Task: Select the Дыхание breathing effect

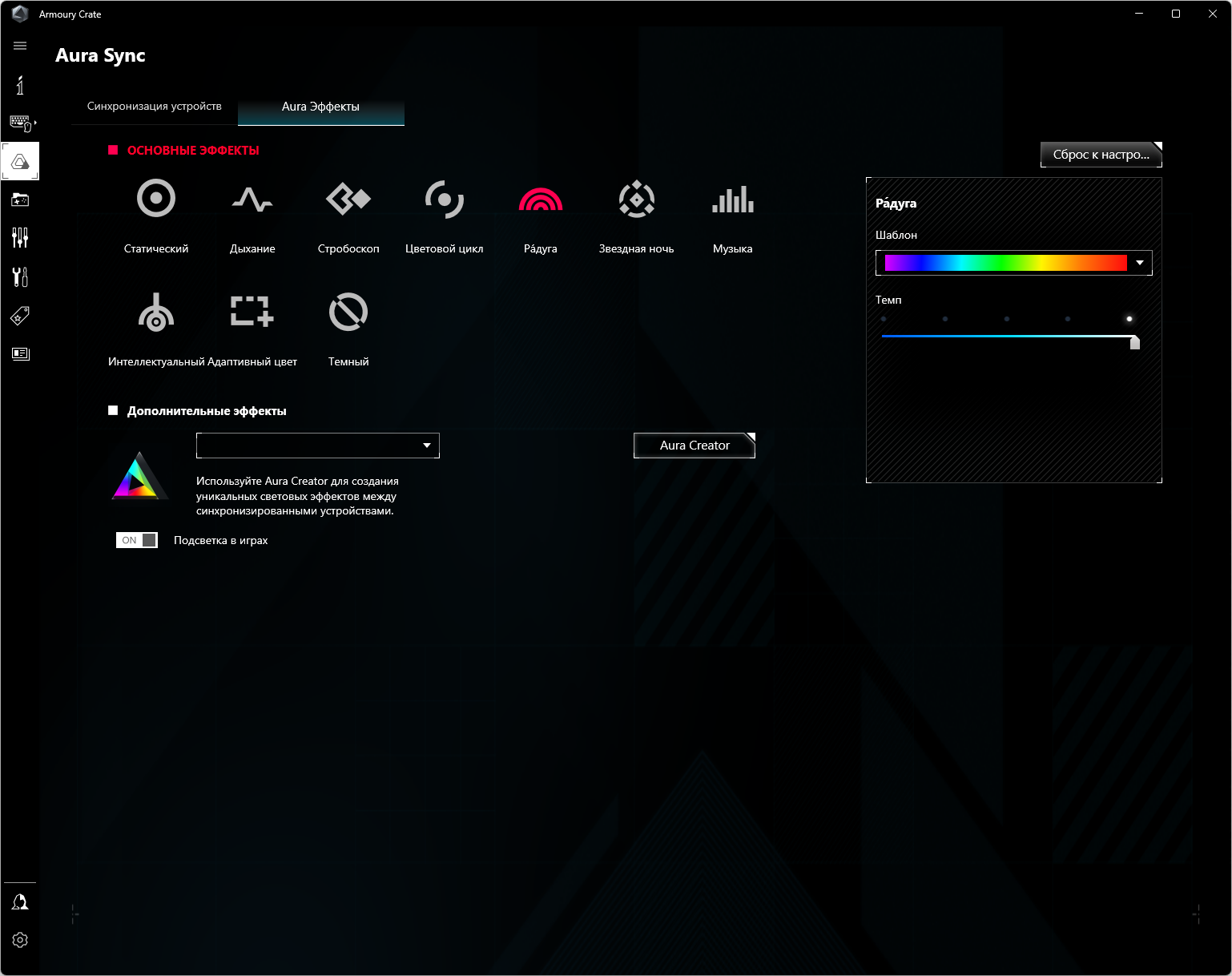Action: (x=252, y=199)
